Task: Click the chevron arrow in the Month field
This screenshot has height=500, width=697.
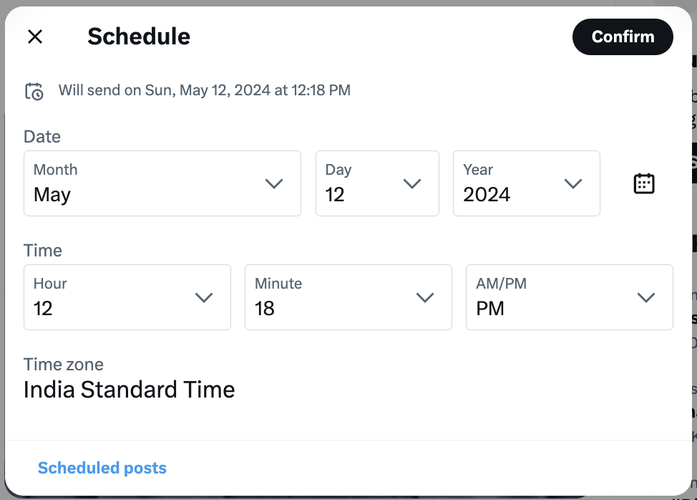Action: pyautogui.click(x=274, y=184)
